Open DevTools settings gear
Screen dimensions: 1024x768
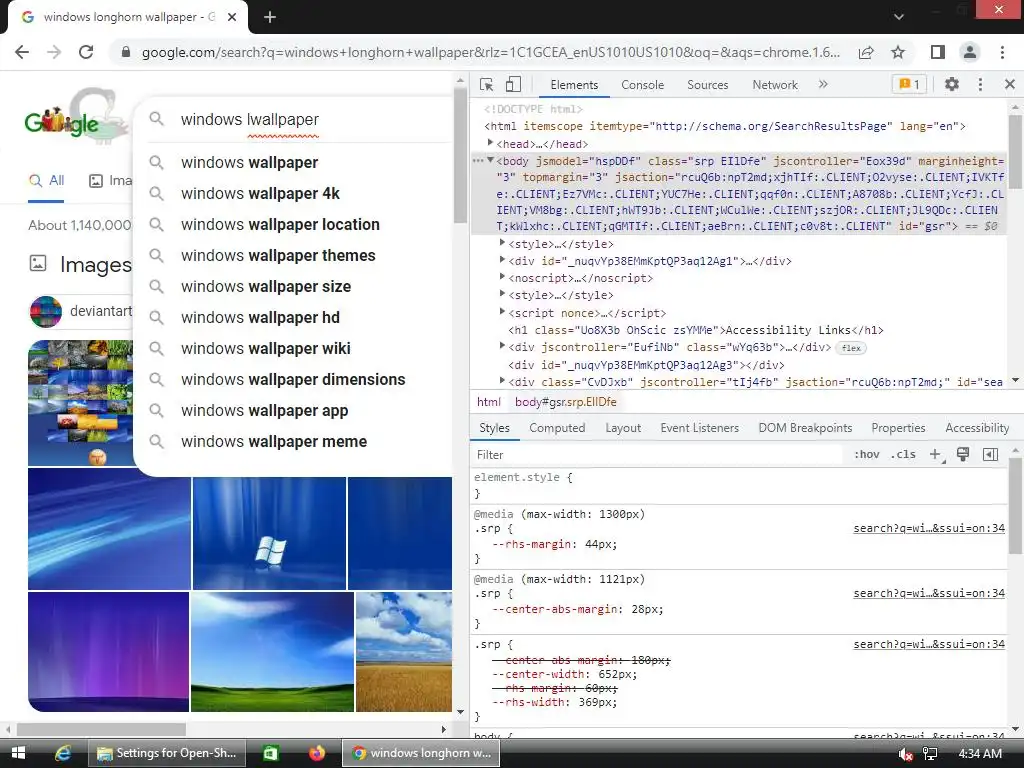952,84
